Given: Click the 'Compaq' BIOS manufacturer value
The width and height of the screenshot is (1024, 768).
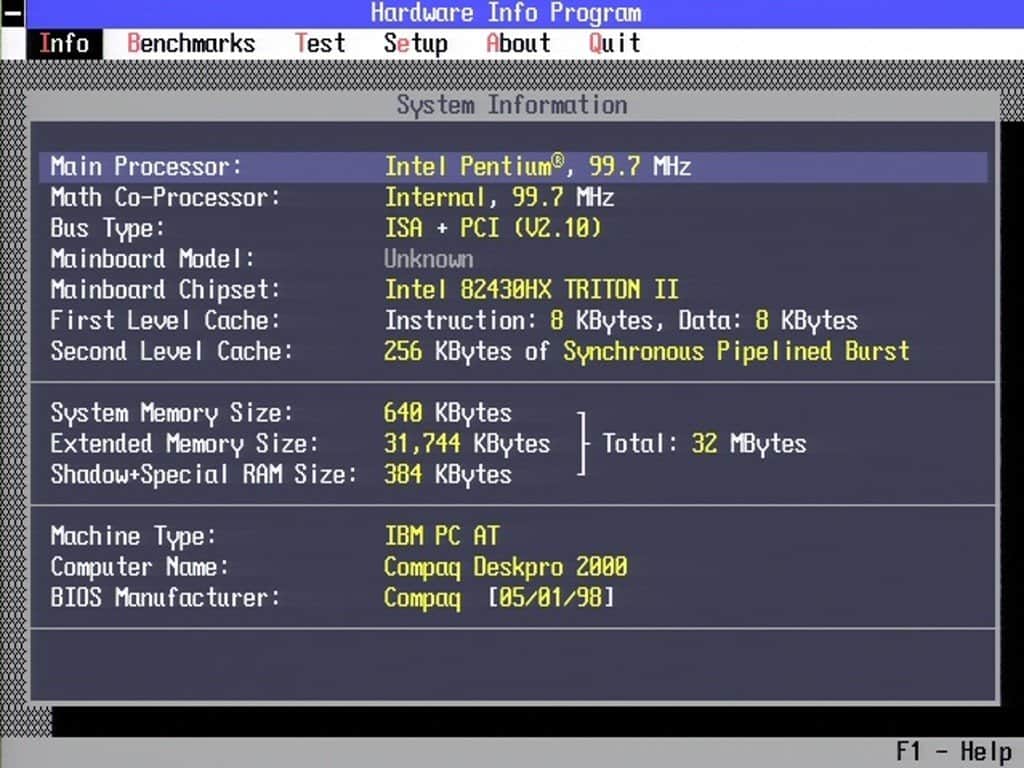Looking at the screenshot, I should [422, 598].
